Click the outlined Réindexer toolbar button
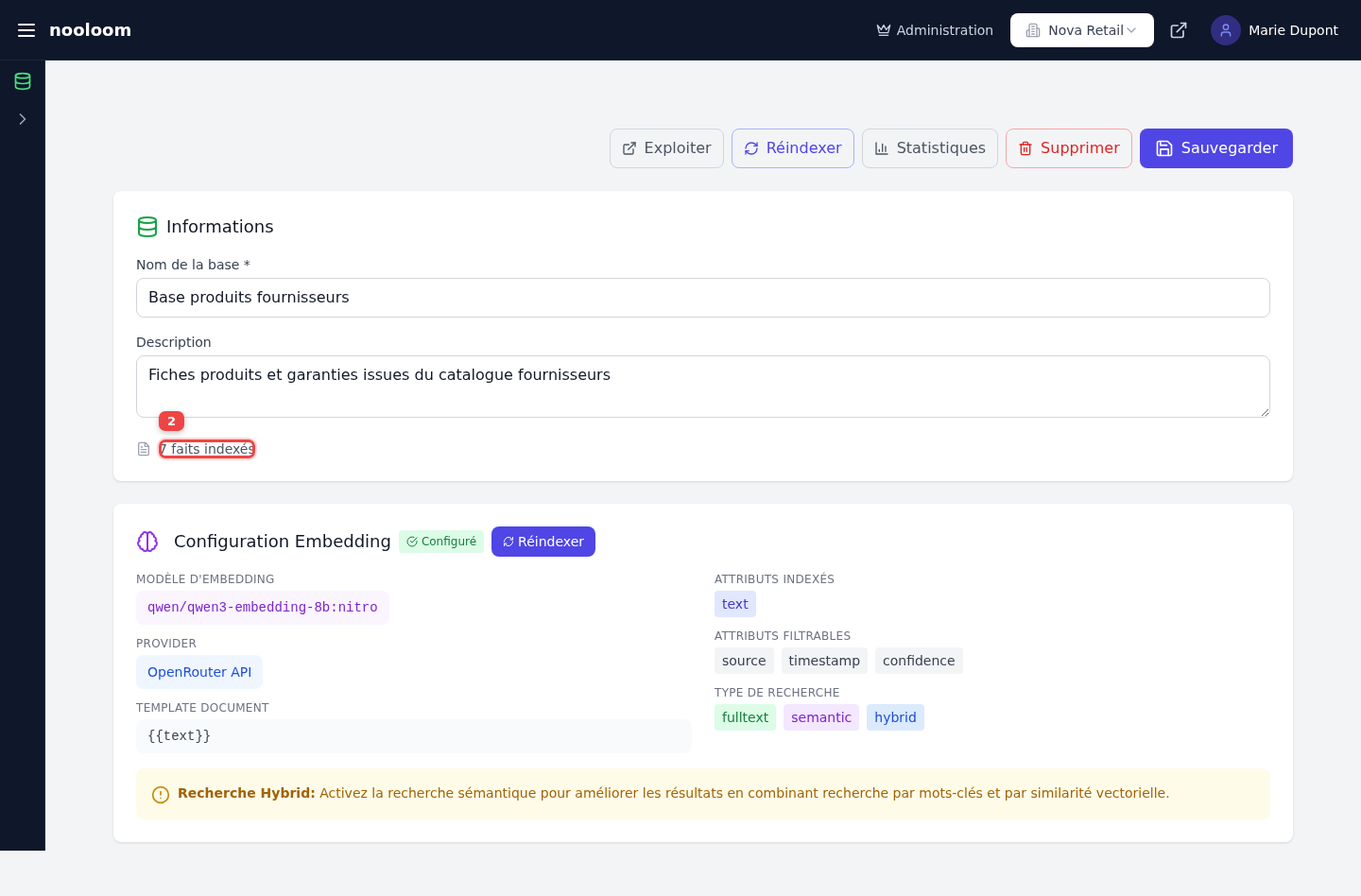Viewport: 1361px width, 896px height. pos(792,148)
